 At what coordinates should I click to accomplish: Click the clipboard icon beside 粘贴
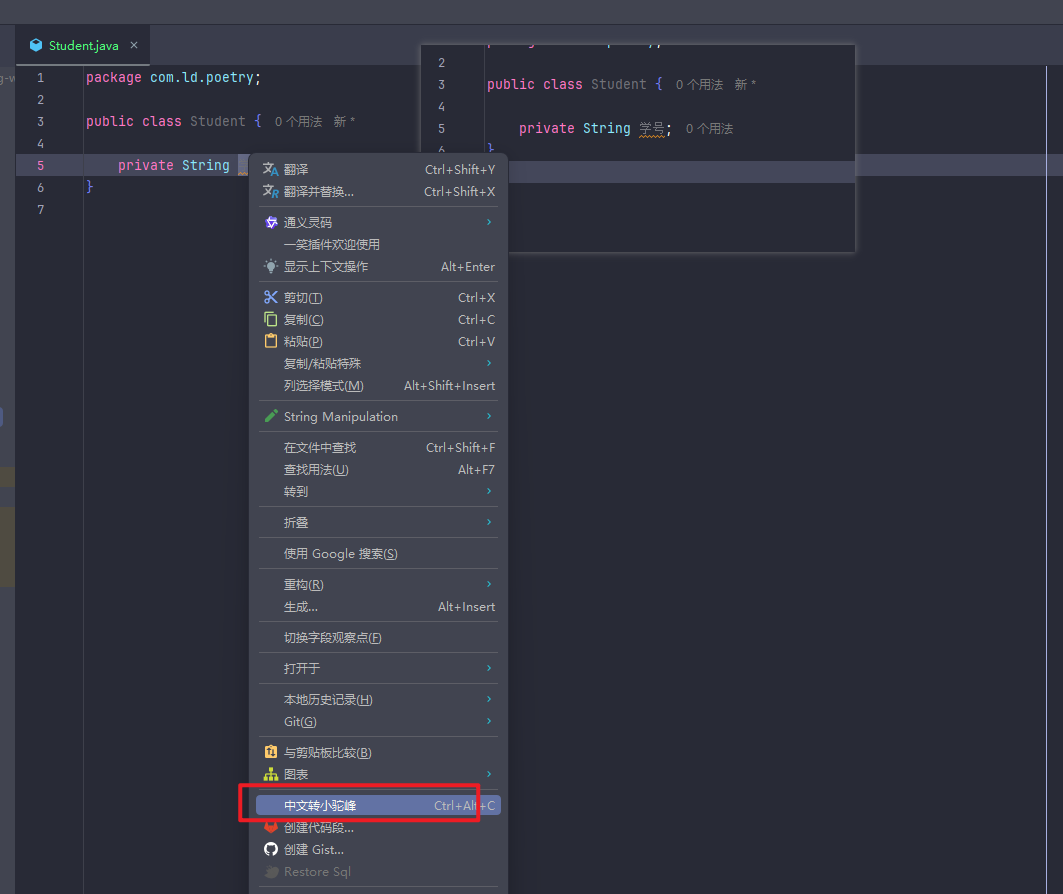coord(270,342)
